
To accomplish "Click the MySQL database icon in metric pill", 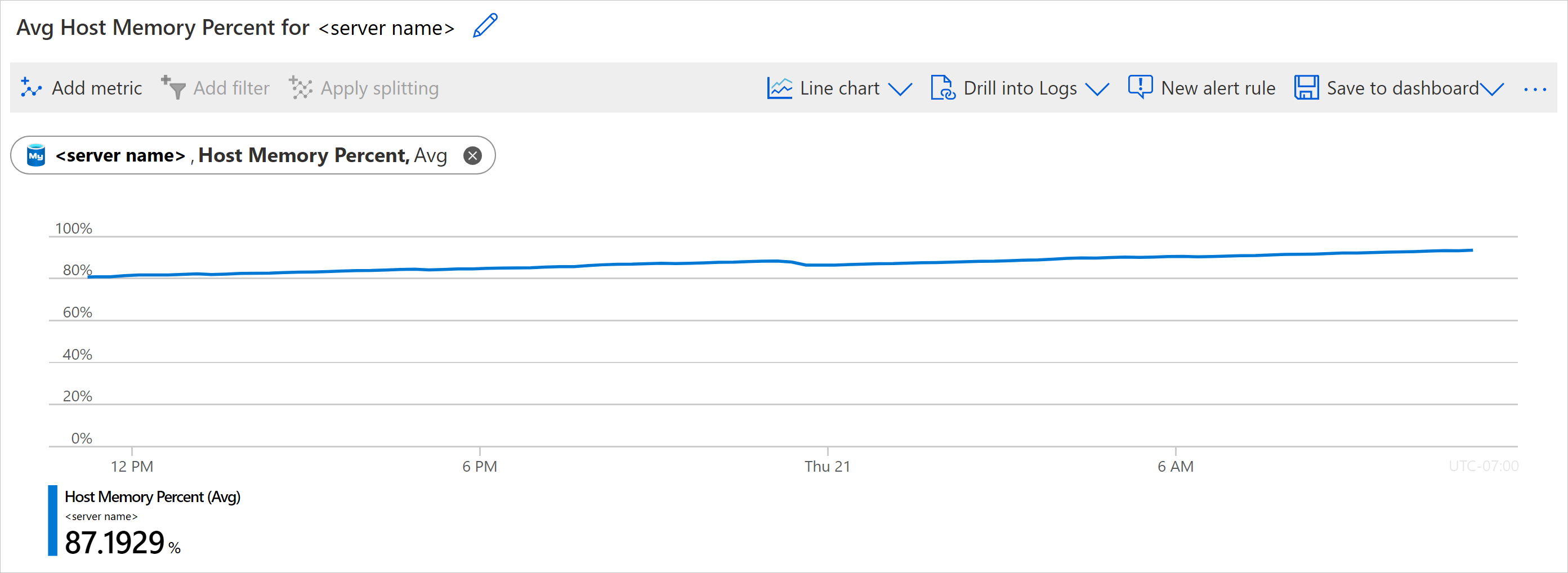I will tap(36, 156).
